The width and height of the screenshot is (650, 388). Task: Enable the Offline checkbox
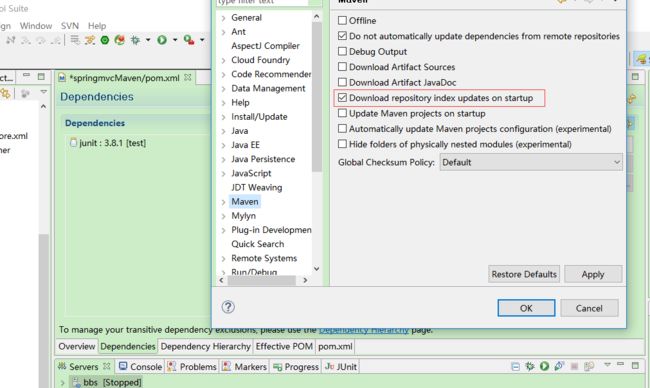(x=342, y=20)
